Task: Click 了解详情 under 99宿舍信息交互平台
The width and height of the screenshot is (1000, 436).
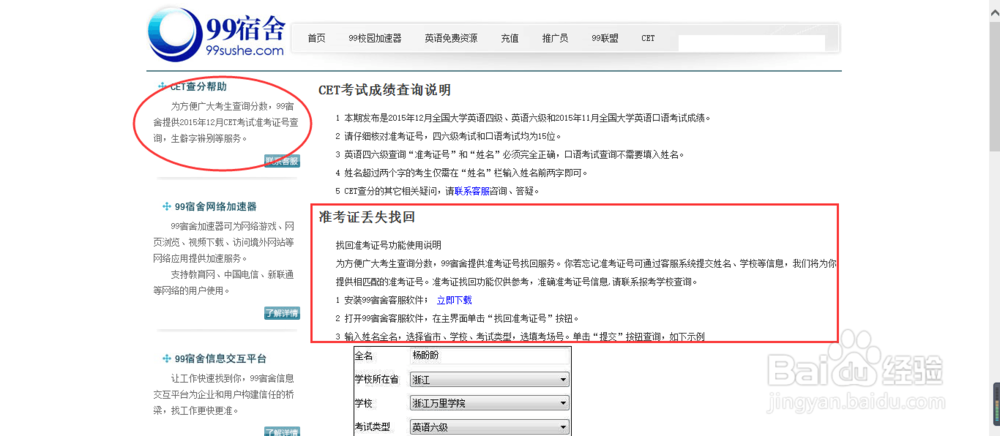Action: 282,432
